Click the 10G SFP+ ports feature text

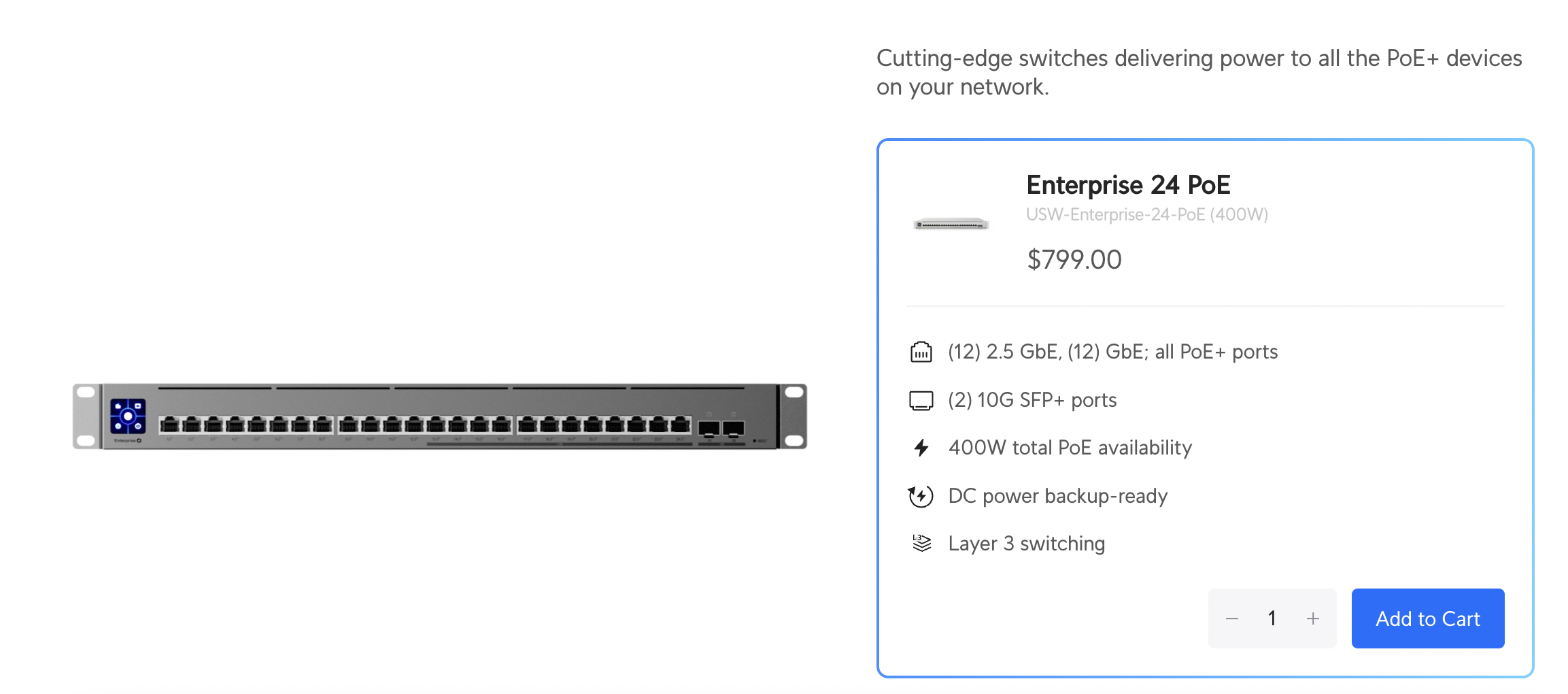(x=1032, y=400)
